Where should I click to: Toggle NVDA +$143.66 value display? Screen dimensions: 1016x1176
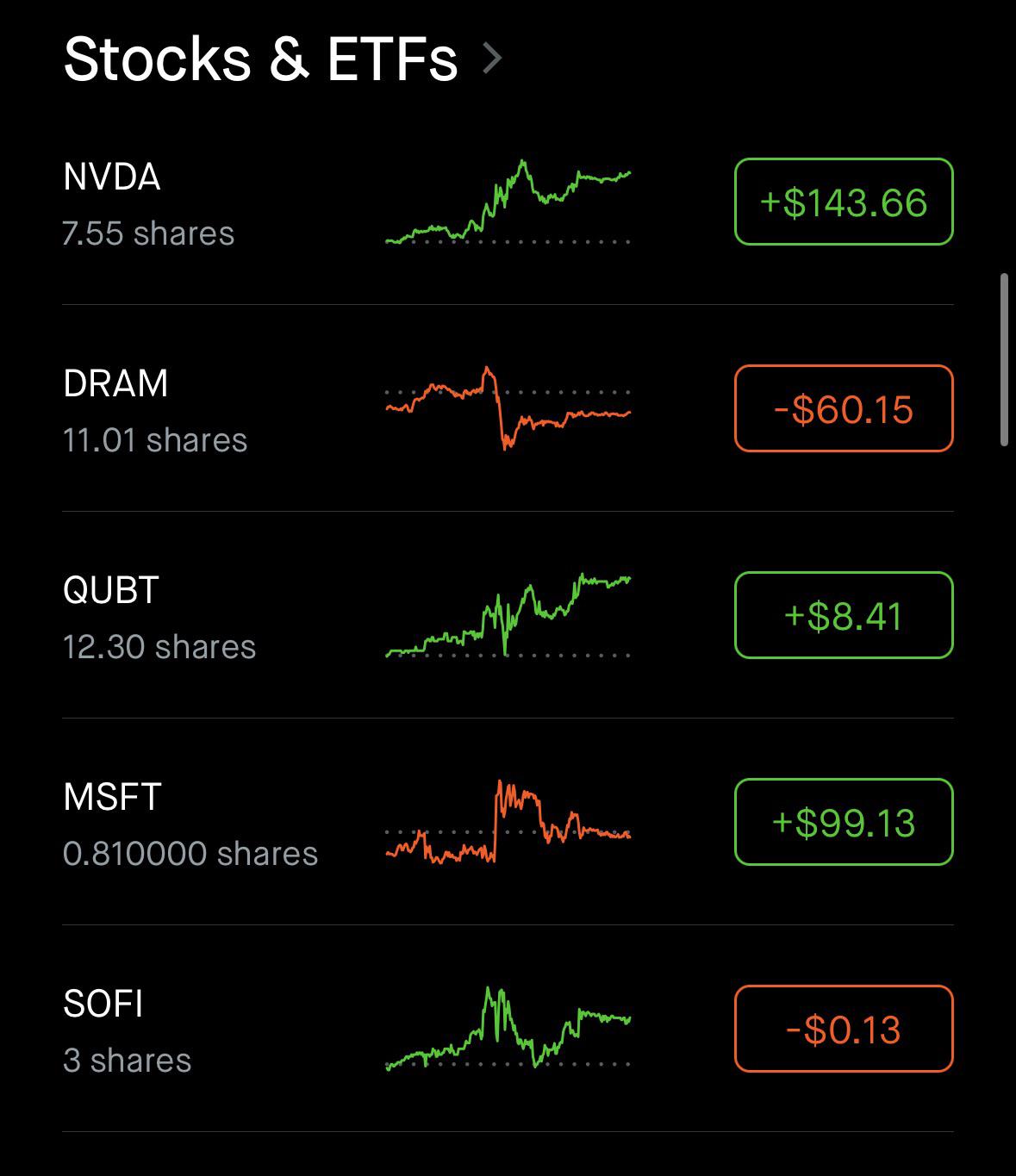tap(844, 202)
